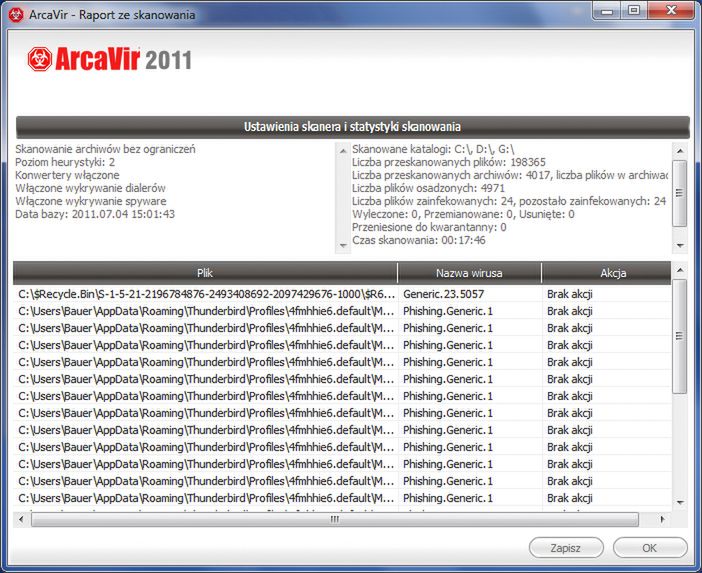Click settings panel scroll-down arrow
This screenshot has height=573, width=702.
click(x=343, y=245)
